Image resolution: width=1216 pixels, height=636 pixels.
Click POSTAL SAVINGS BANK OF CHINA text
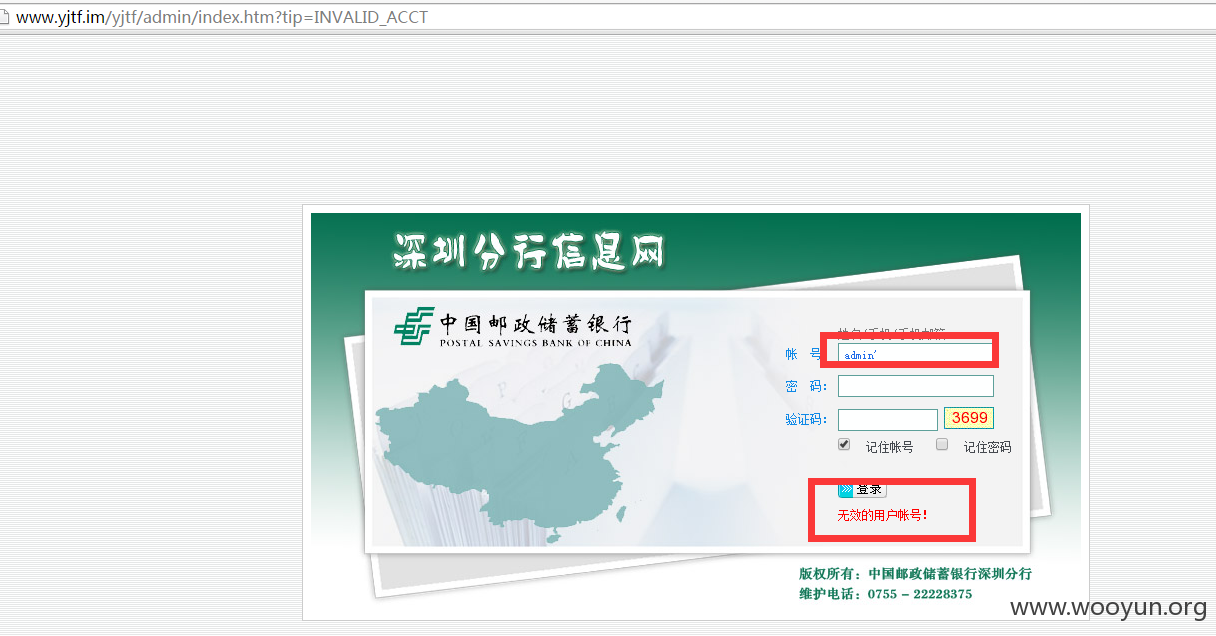click(x=536, y=343)
